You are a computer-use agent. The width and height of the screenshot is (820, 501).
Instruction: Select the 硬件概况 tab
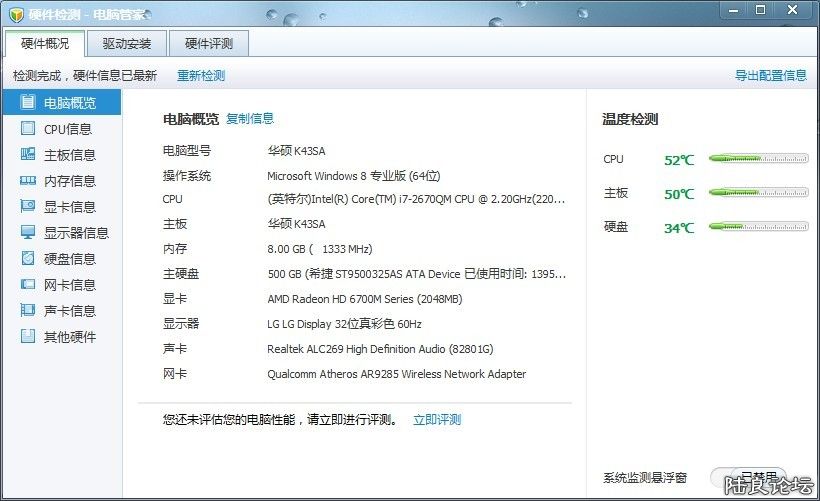tap(45, 44)
